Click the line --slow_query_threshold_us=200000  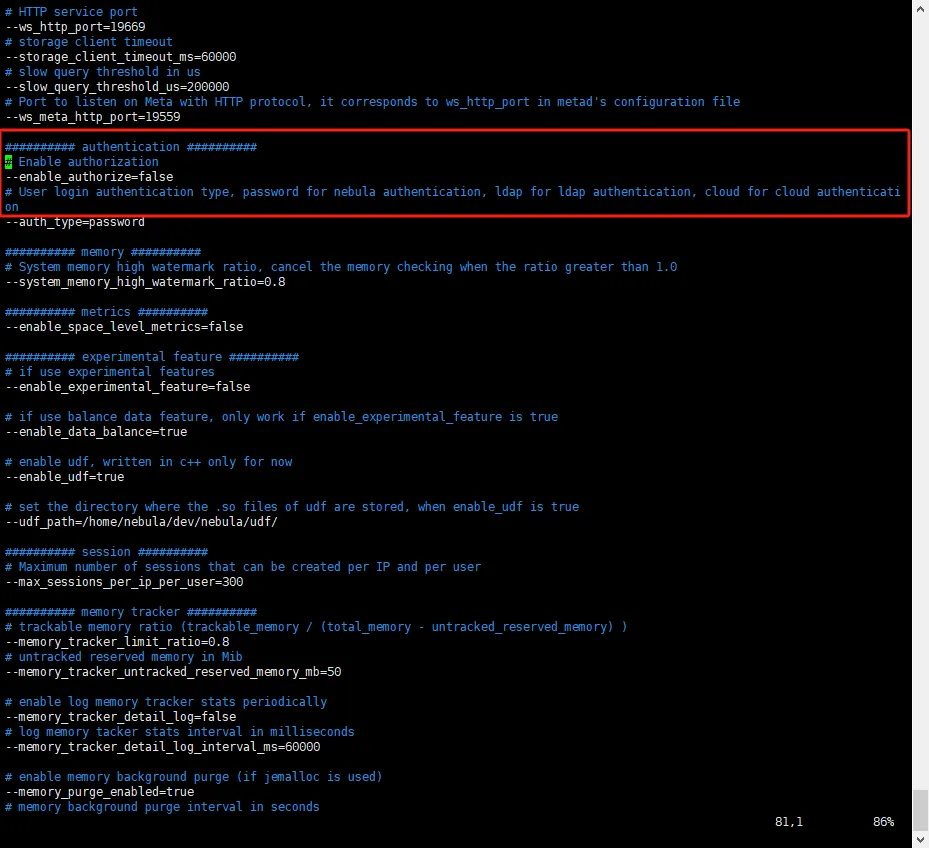point(117,87)
